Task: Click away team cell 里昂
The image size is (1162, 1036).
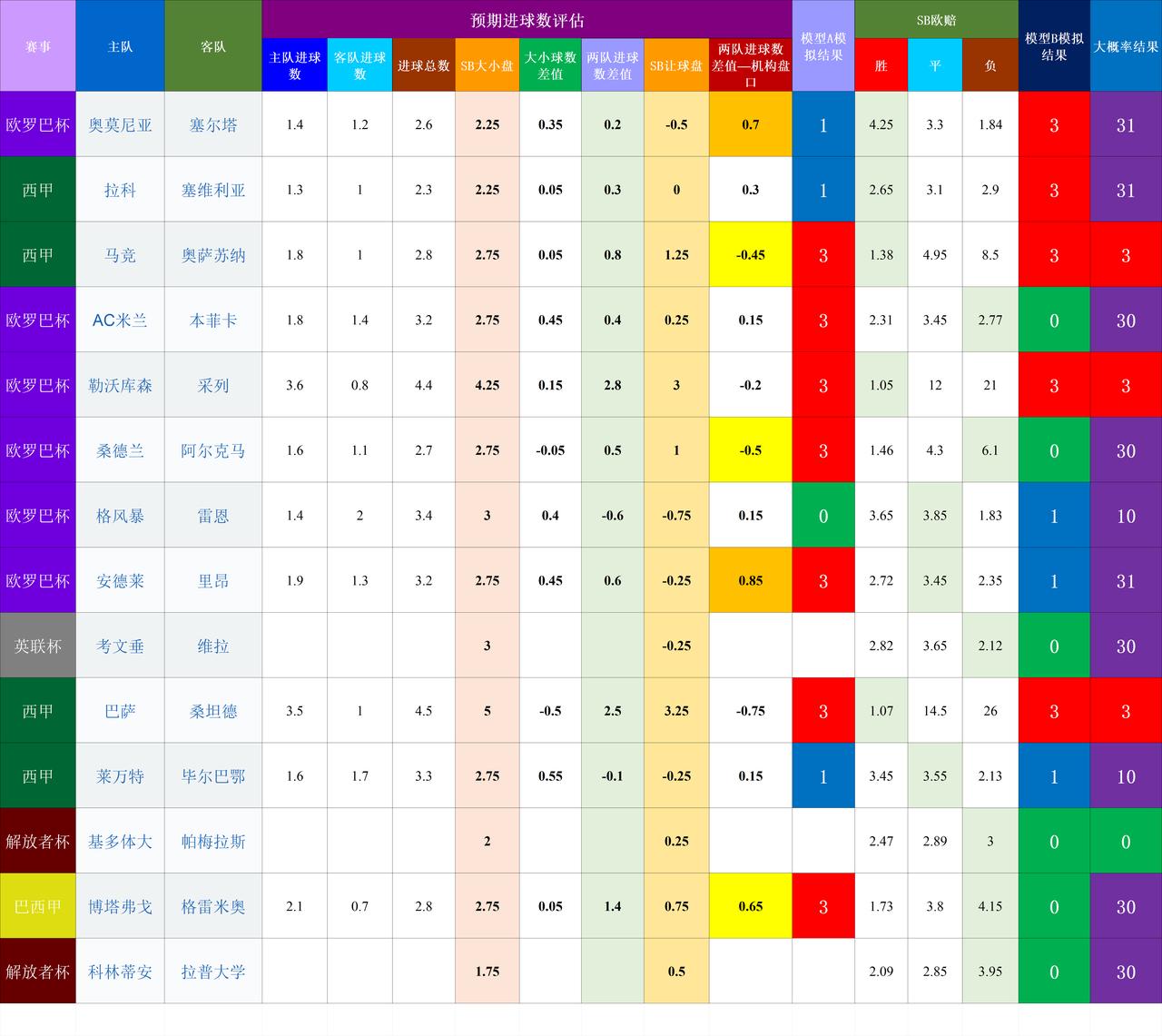Action: pos(213,580)
